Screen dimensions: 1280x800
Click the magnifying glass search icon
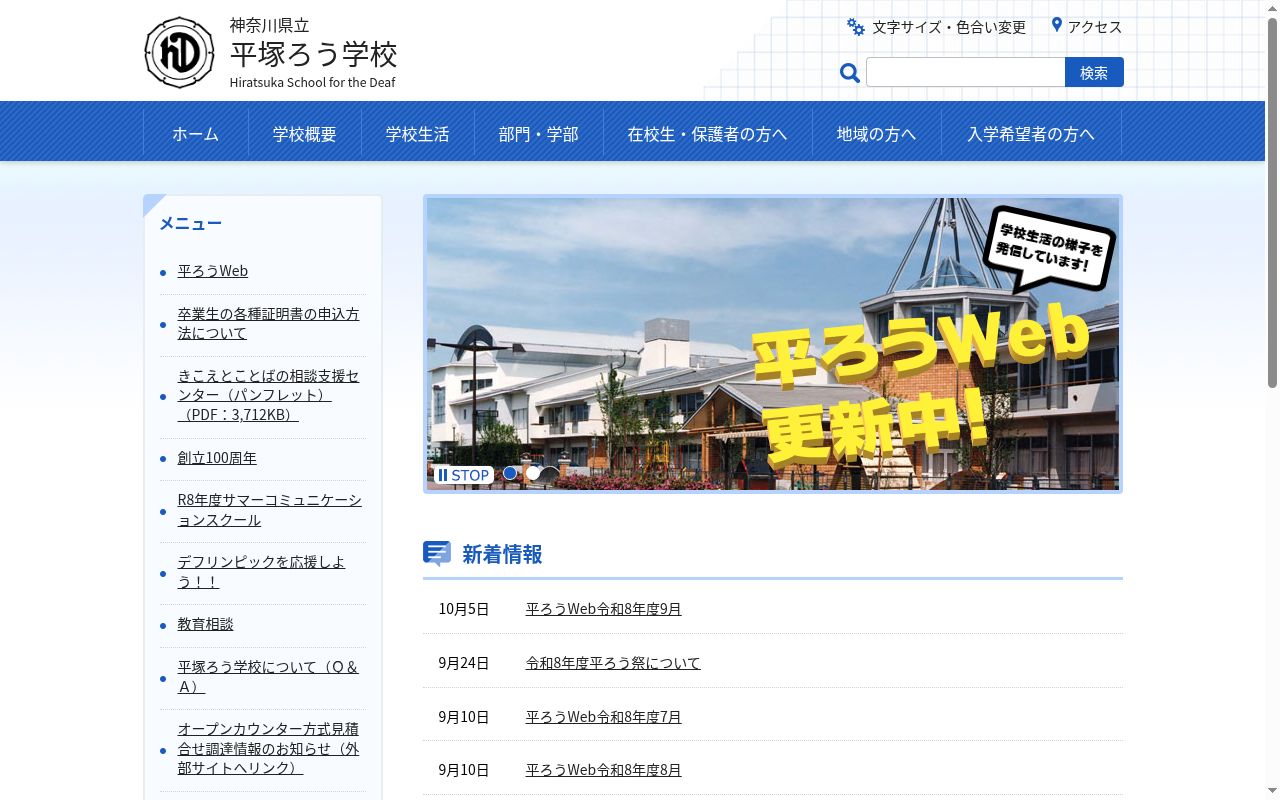pyautogui.click(x=850, y=73)
